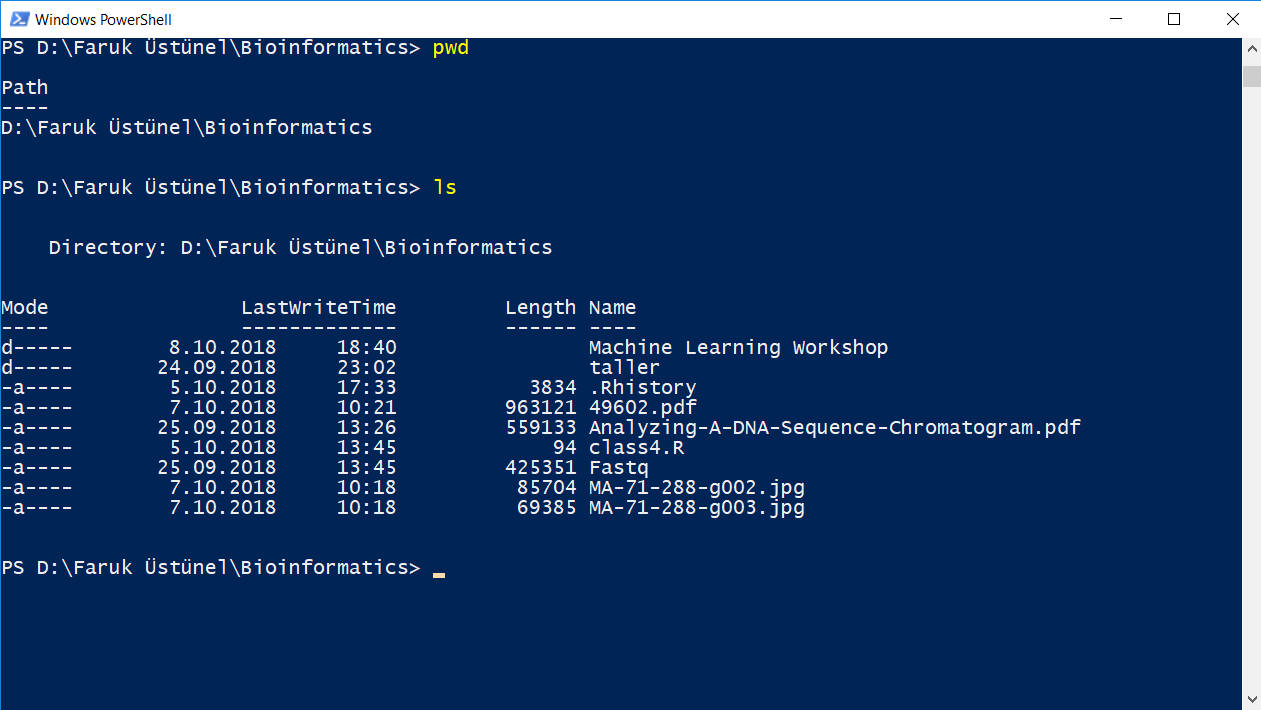Click the MA-71-288-g002.jpg file name
The image size is (1261, 710).
tap(696, 488)
